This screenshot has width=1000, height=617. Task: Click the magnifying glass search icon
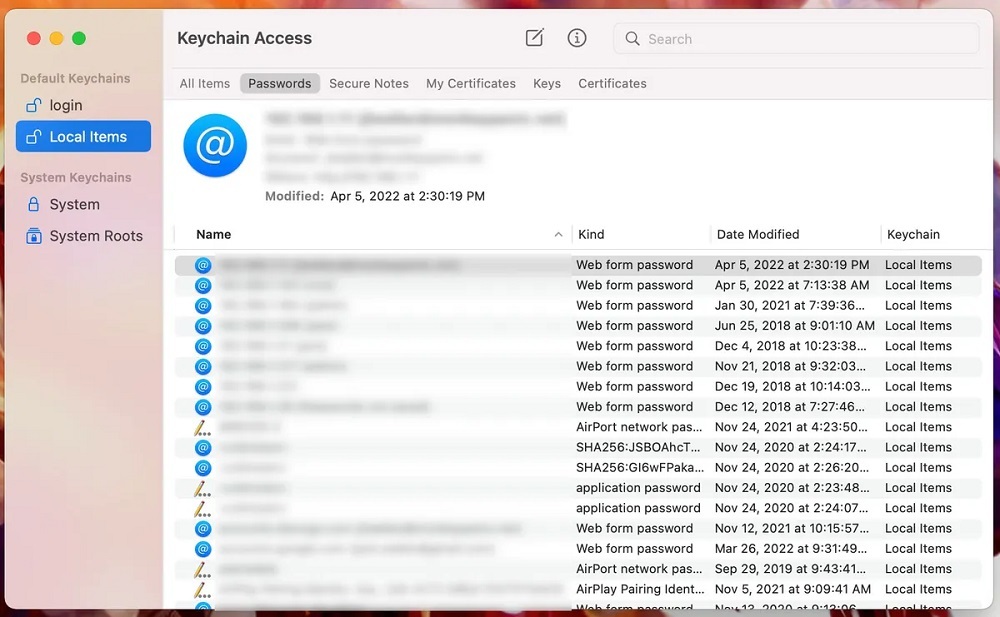[x=632, y=39]
